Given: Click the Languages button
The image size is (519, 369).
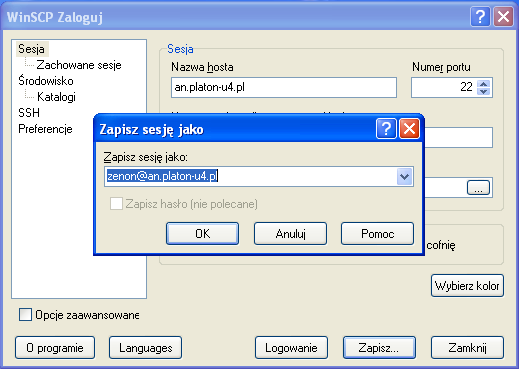Looking at the screenshot, I should pos(146,348).
